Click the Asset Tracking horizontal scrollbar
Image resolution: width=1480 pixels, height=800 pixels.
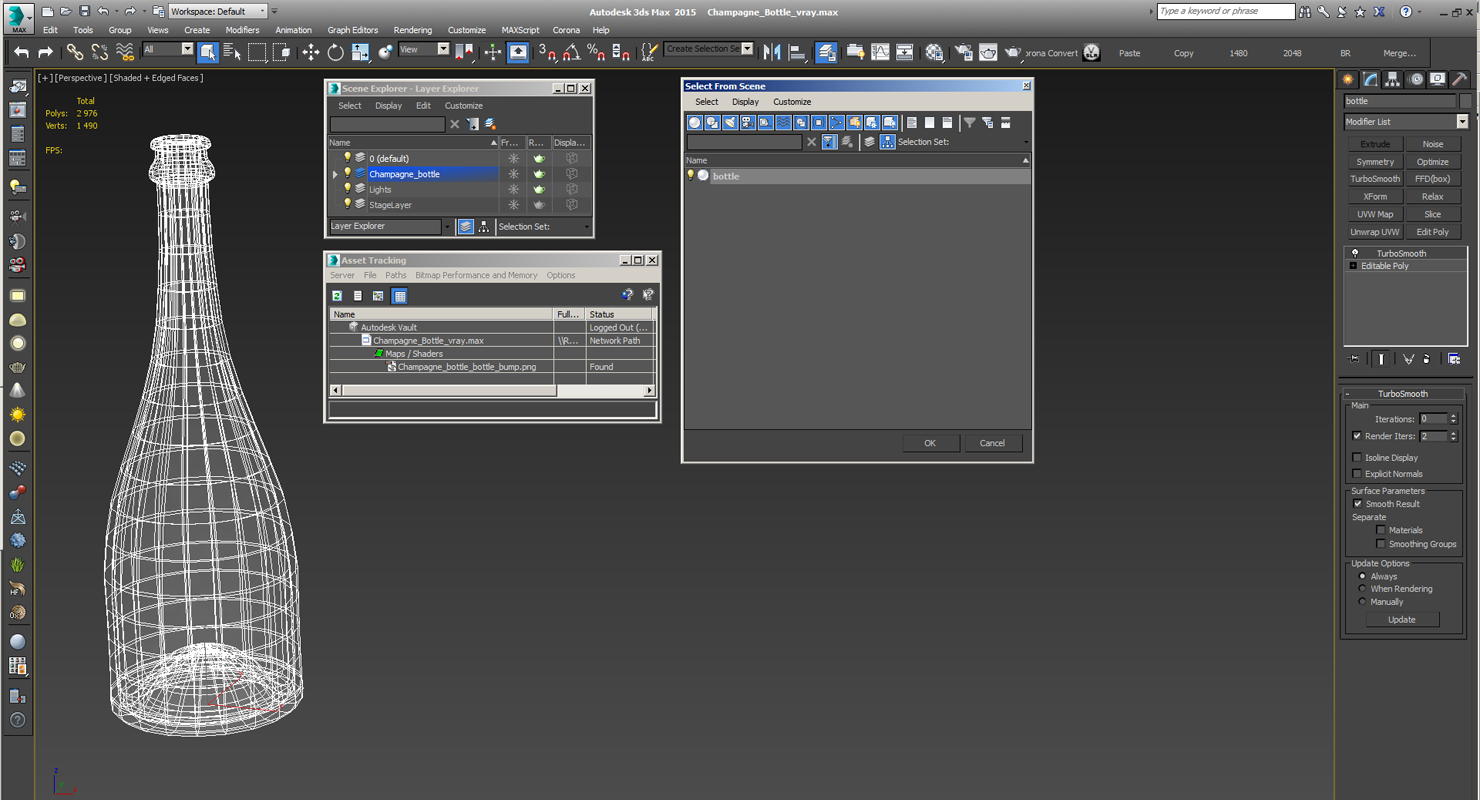(x=493, y=391)
